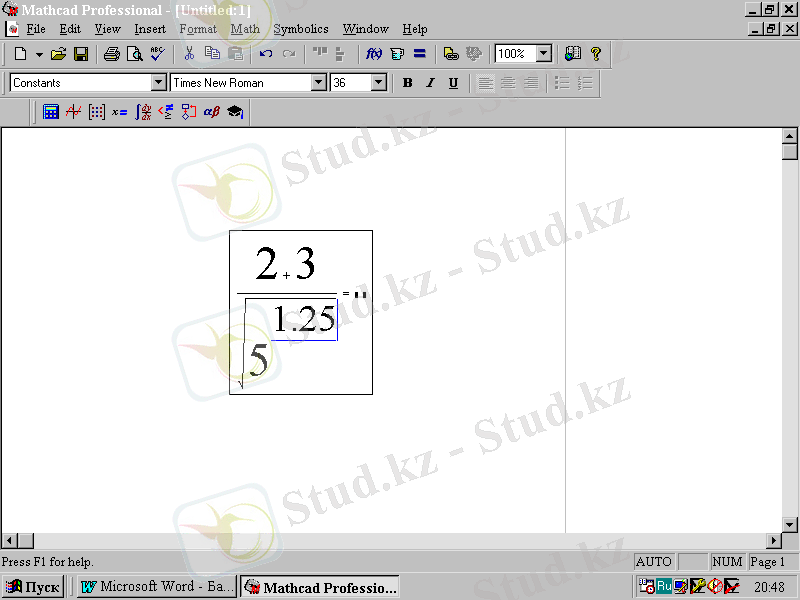Open the Calculator palette
Screen dimensions: 800x600
coord(51,112)
